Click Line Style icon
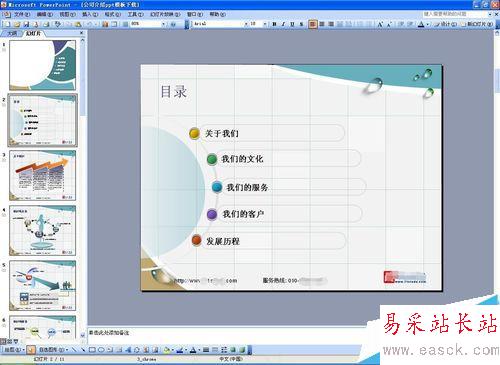 [206, 350]
